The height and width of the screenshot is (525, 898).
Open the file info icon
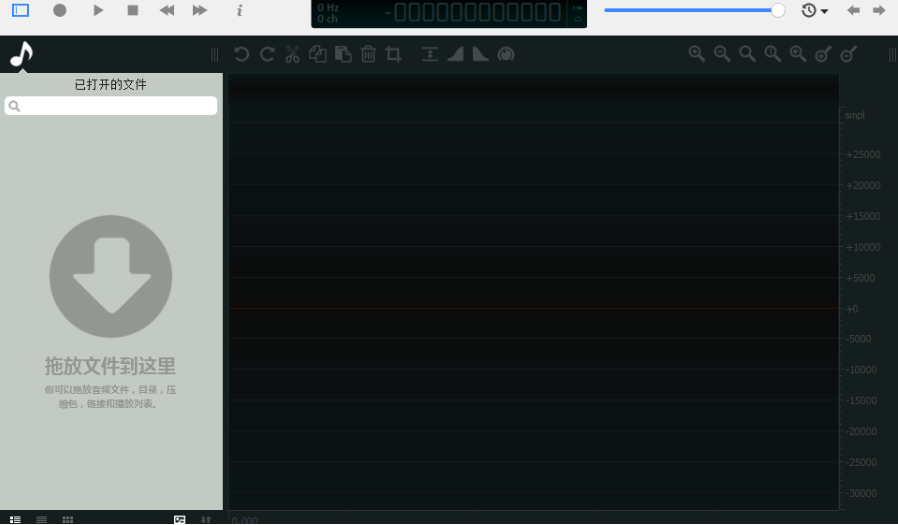[239, 10]
